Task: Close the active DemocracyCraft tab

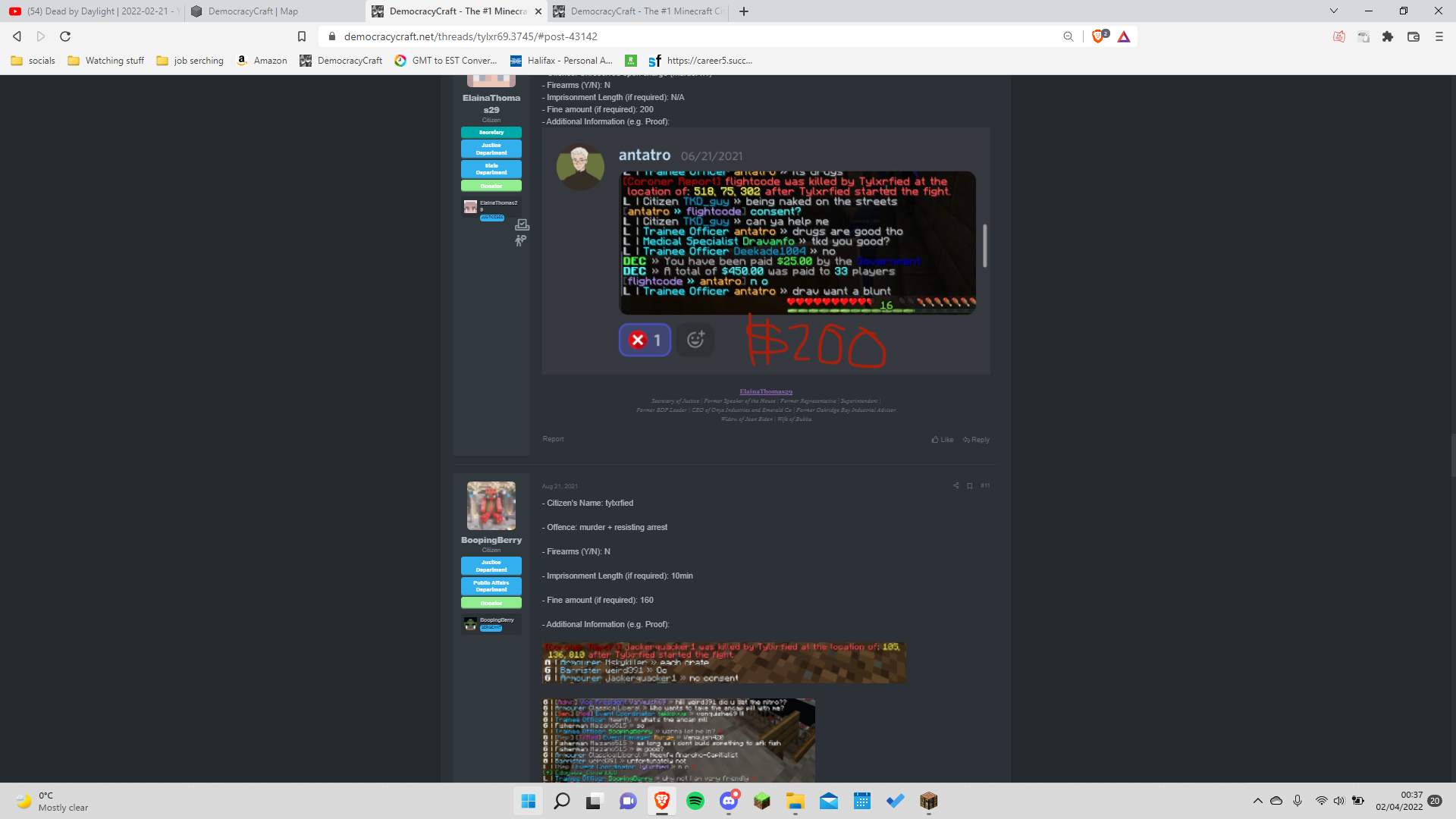Action: (x=538, y=11)
